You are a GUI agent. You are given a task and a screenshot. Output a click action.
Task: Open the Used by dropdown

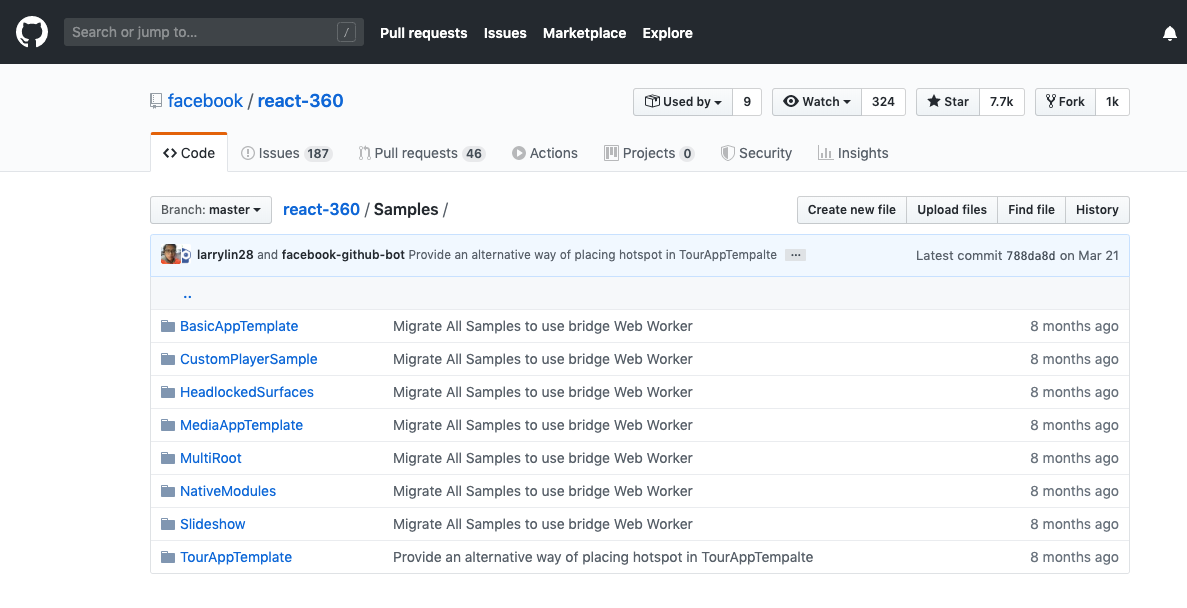pyautogui.click(x=683, y=101)
